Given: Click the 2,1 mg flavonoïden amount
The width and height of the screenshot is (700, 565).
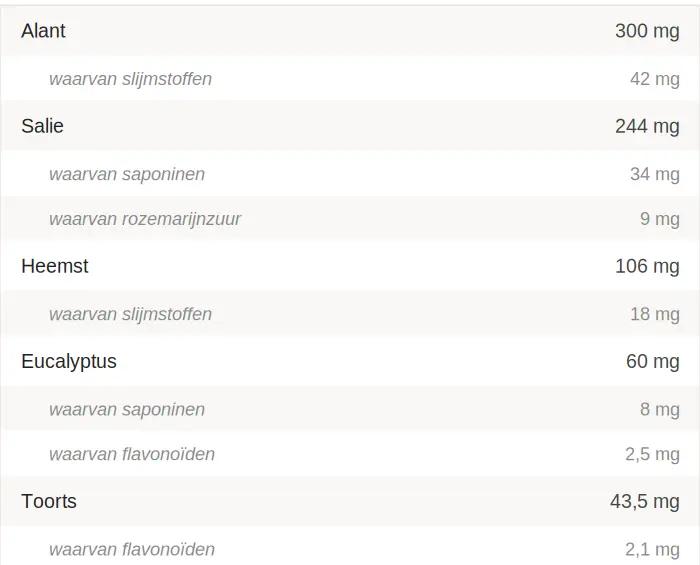Looking at the screenshot, I should (652, 549).
